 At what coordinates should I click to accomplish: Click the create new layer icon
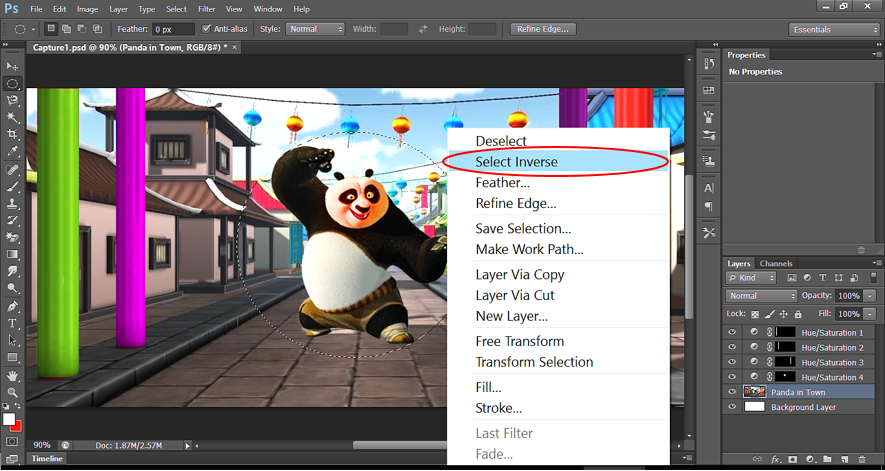pyautogui.click(x=844, y=460)
